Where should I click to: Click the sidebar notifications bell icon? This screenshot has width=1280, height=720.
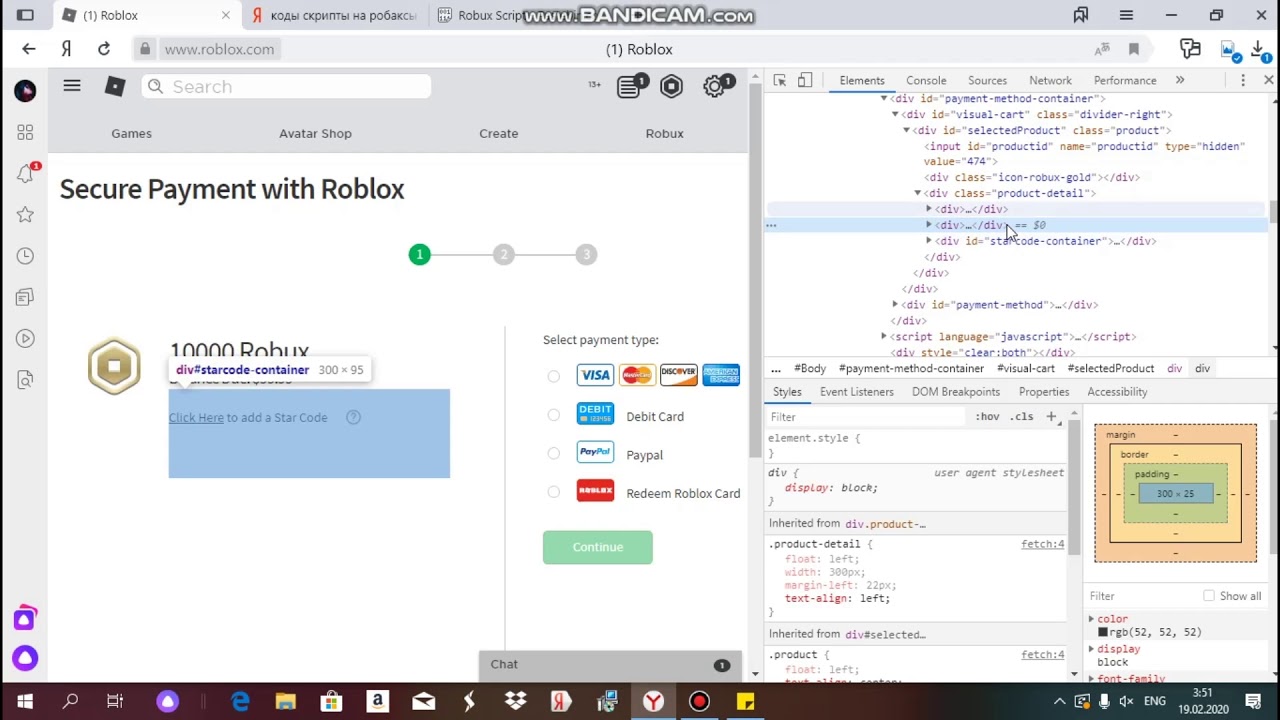(x=25, y=174)
